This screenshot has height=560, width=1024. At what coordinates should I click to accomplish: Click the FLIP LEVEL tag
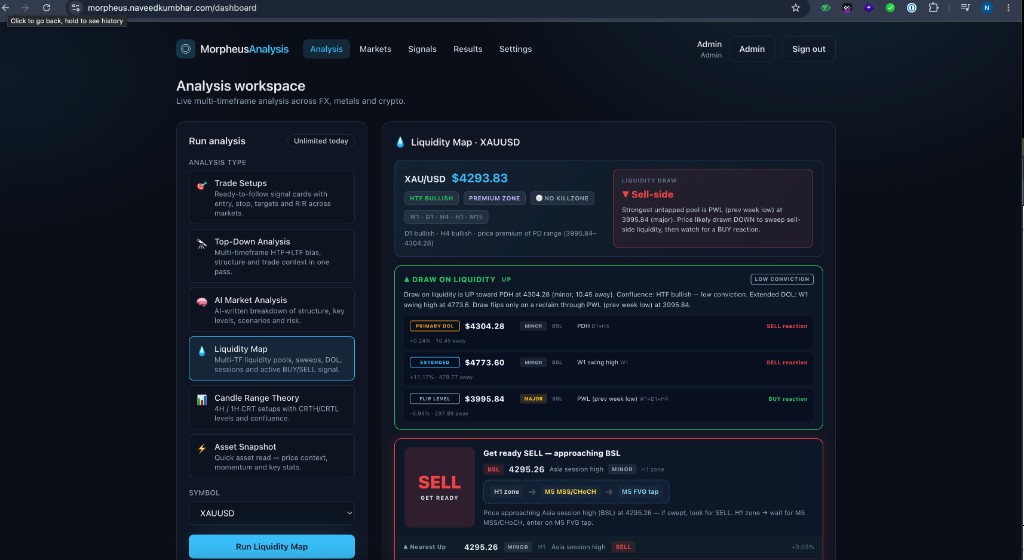(x=434, y=399)
